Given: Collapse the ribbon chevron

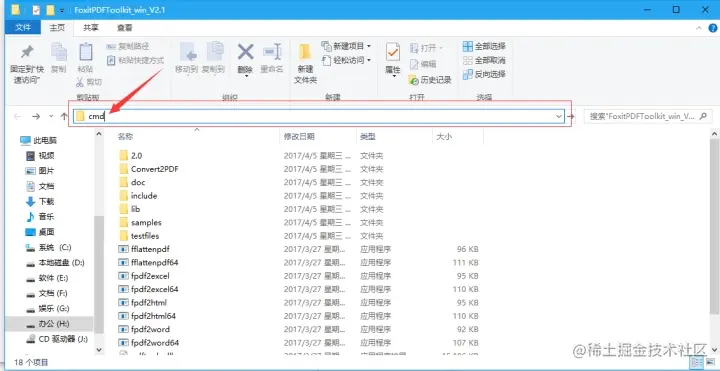Looking at the screenshot, I should 699,28.
